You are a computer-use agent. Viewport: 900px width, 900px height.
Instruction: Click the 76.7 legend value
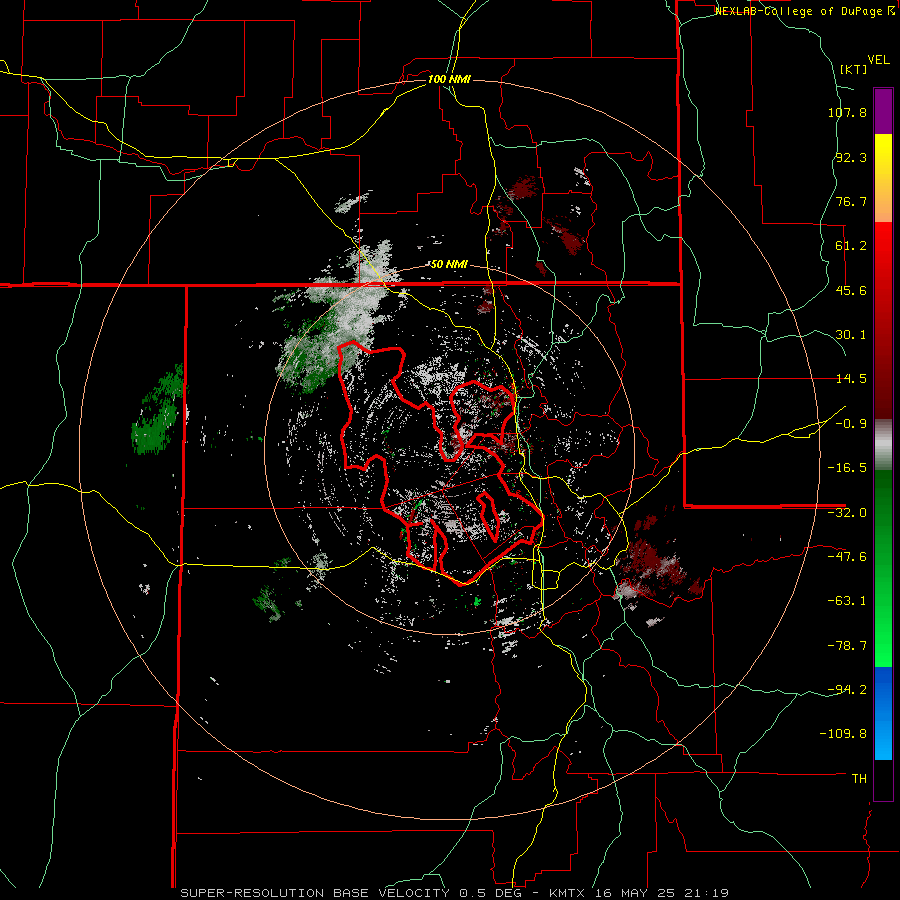click(x=851, y=201)
